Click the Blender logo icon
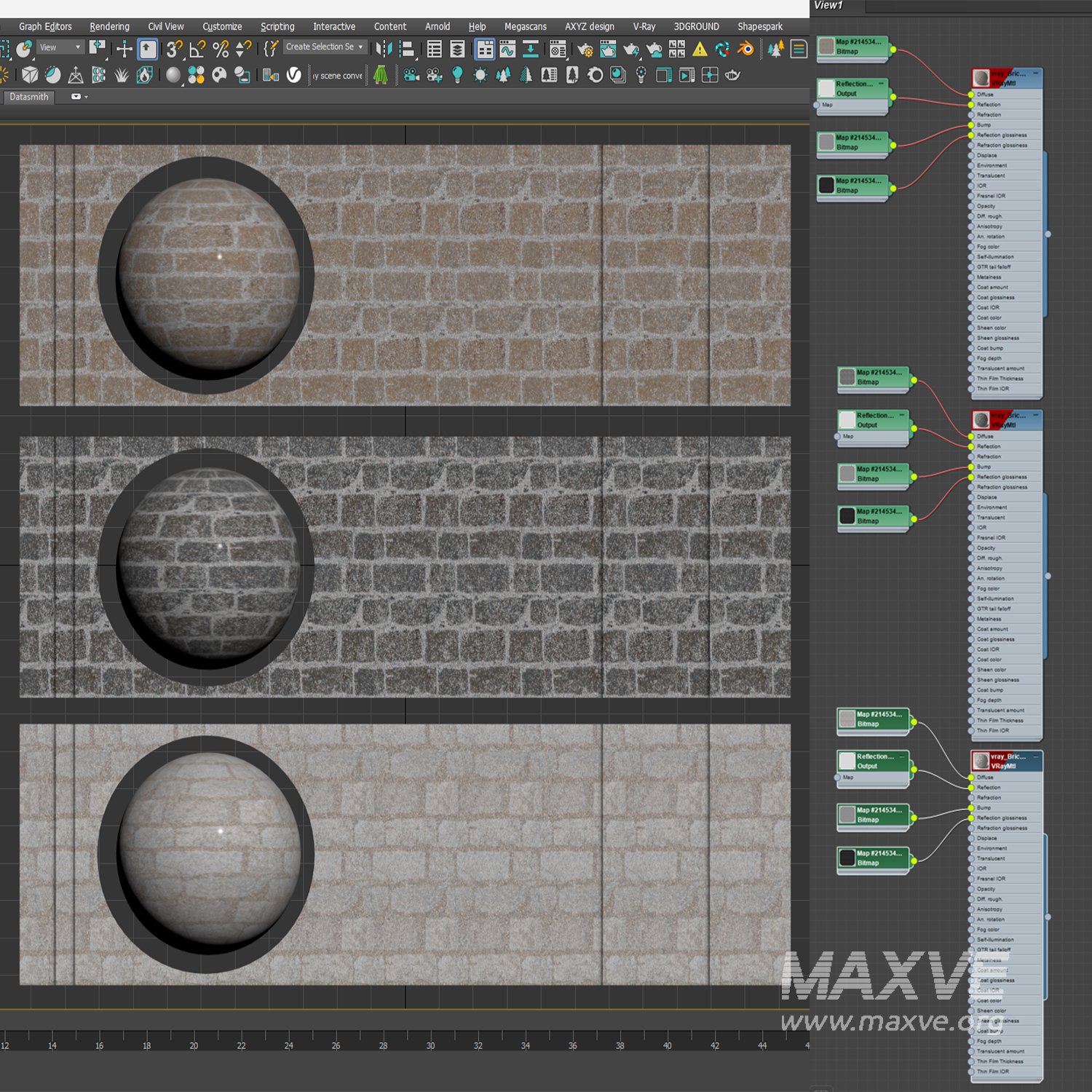This screenshot has width=1092, height=1092. (745, 49)
